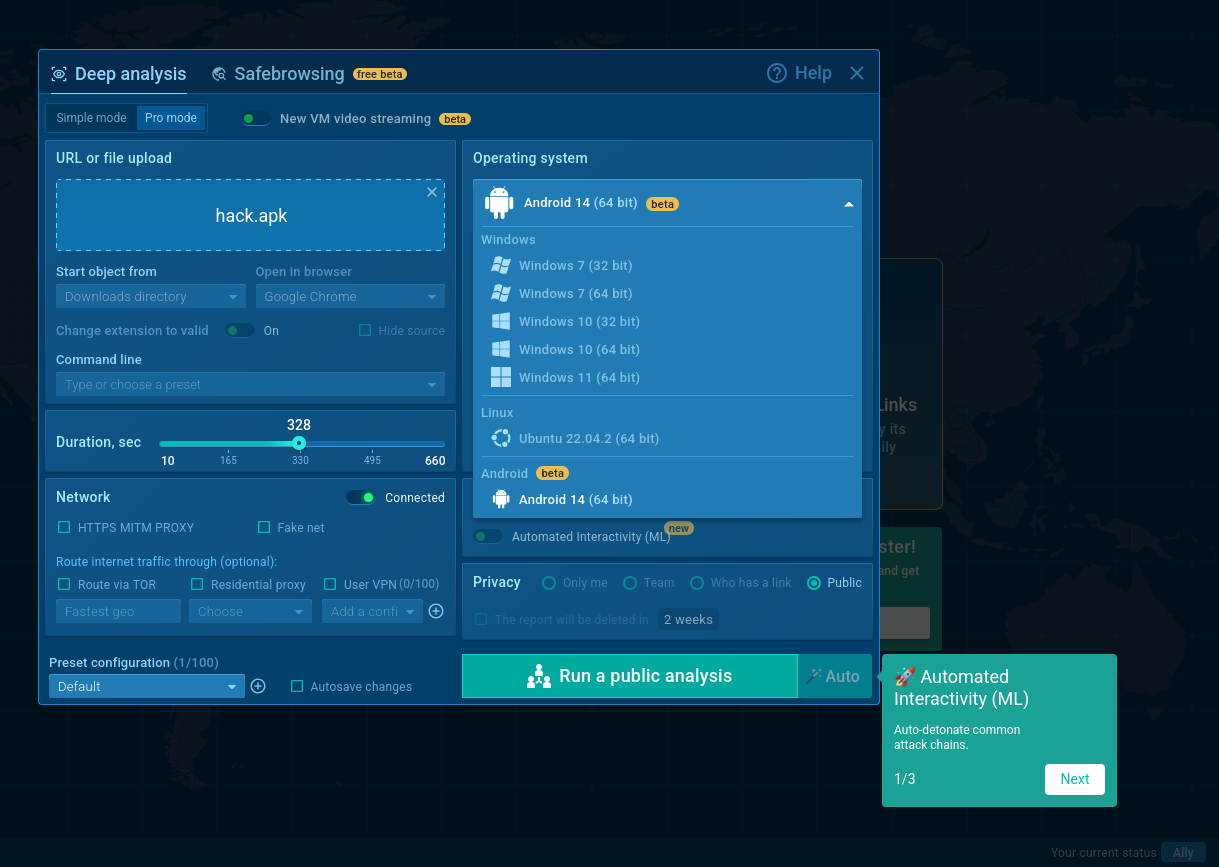Select Public privacy option

point(814,582)
